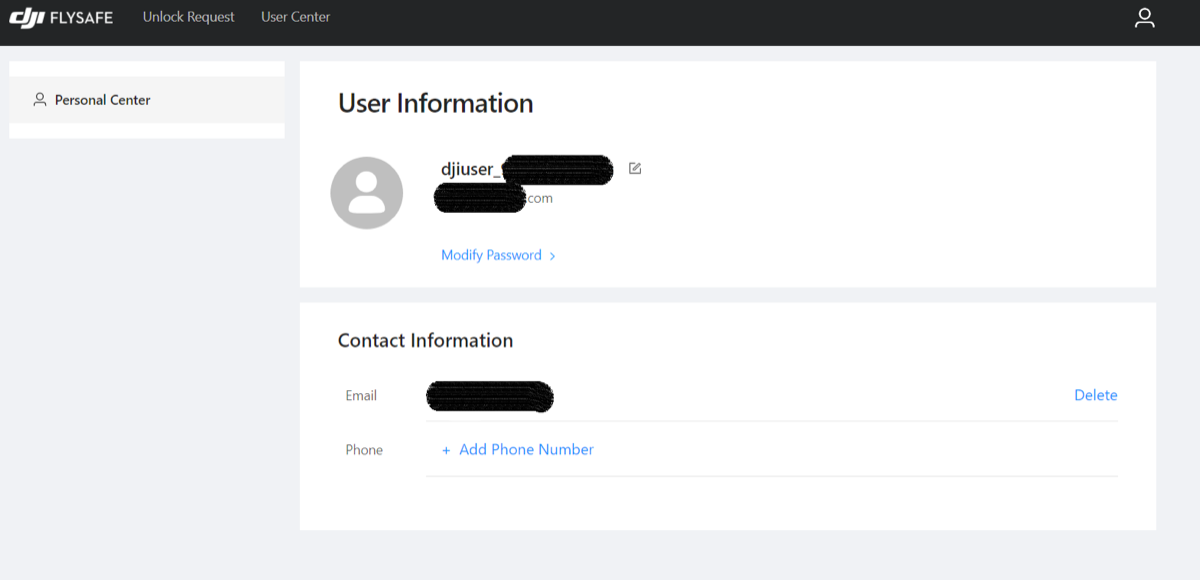
Task: Click the chevron after Modify Password
Action: coord(553,255)
